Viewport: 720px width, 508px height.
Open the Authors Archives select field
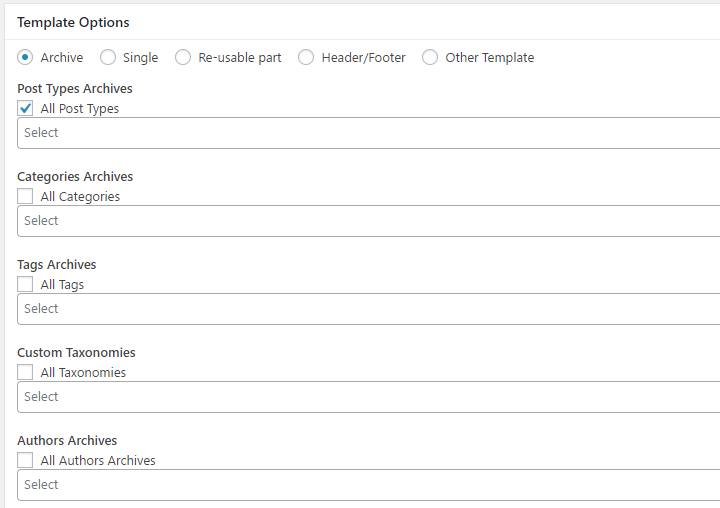click(368, 485)
